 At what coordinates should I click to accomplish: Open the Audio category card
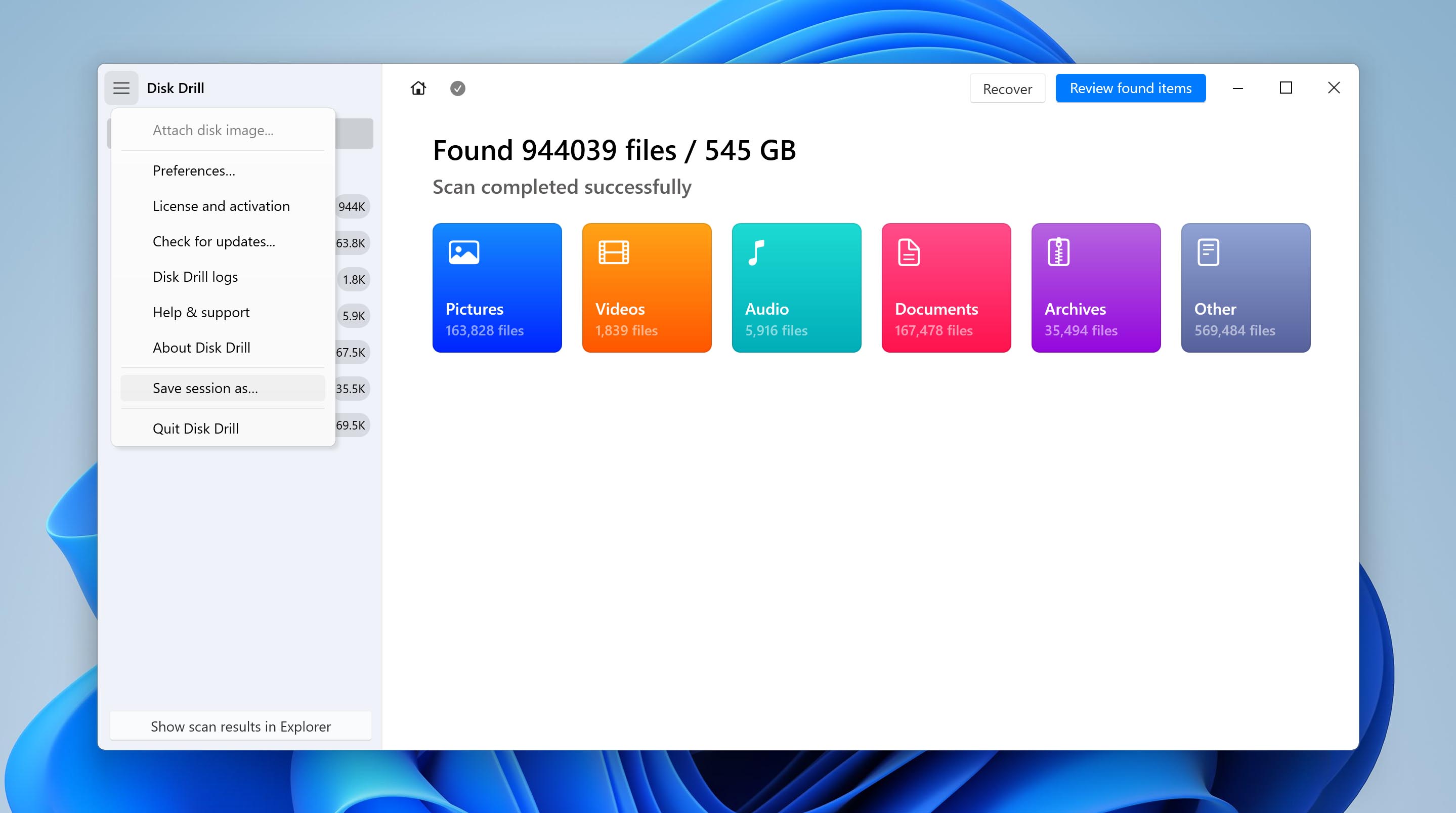pyautogui.click(x=796, y=288)
